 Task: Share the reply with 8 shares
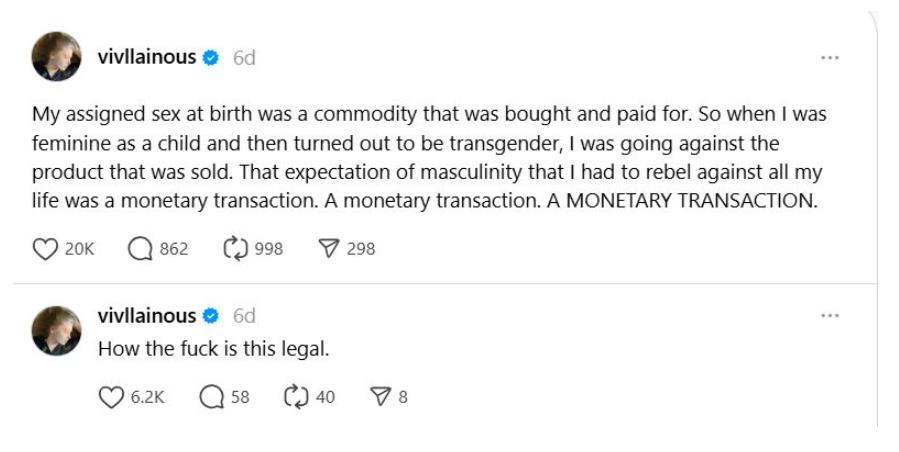coord(379,397)
